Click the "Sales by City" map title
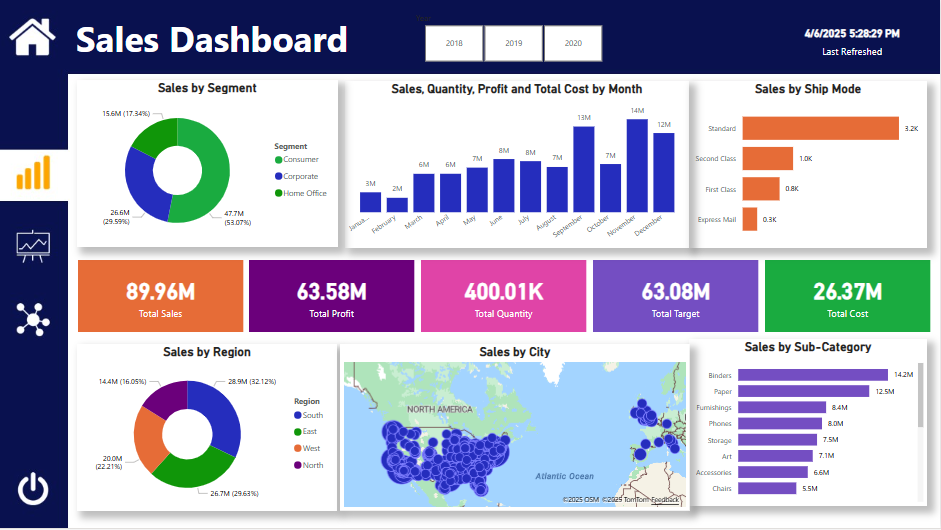Image resolution: width=941 pixels, height=530 pixels. [514, 352]
